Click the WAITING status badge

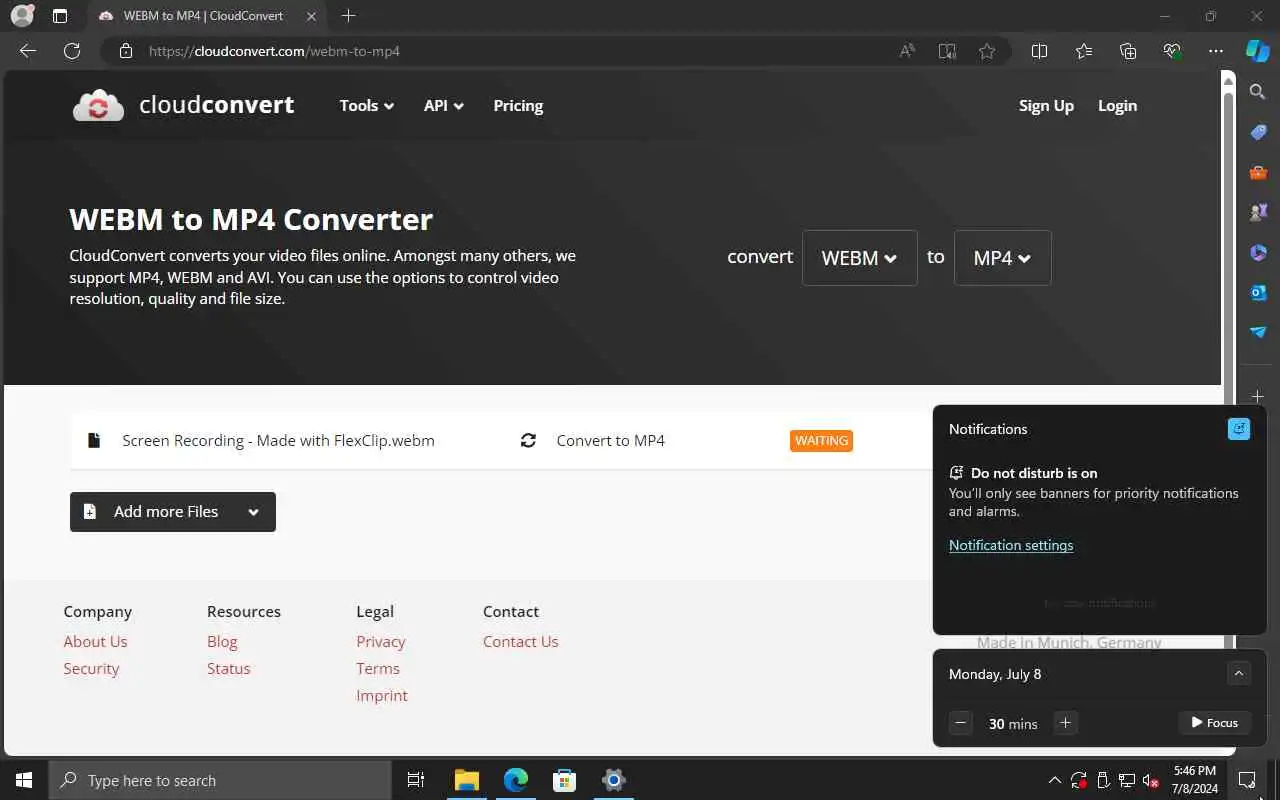click(x=821, y=440)
